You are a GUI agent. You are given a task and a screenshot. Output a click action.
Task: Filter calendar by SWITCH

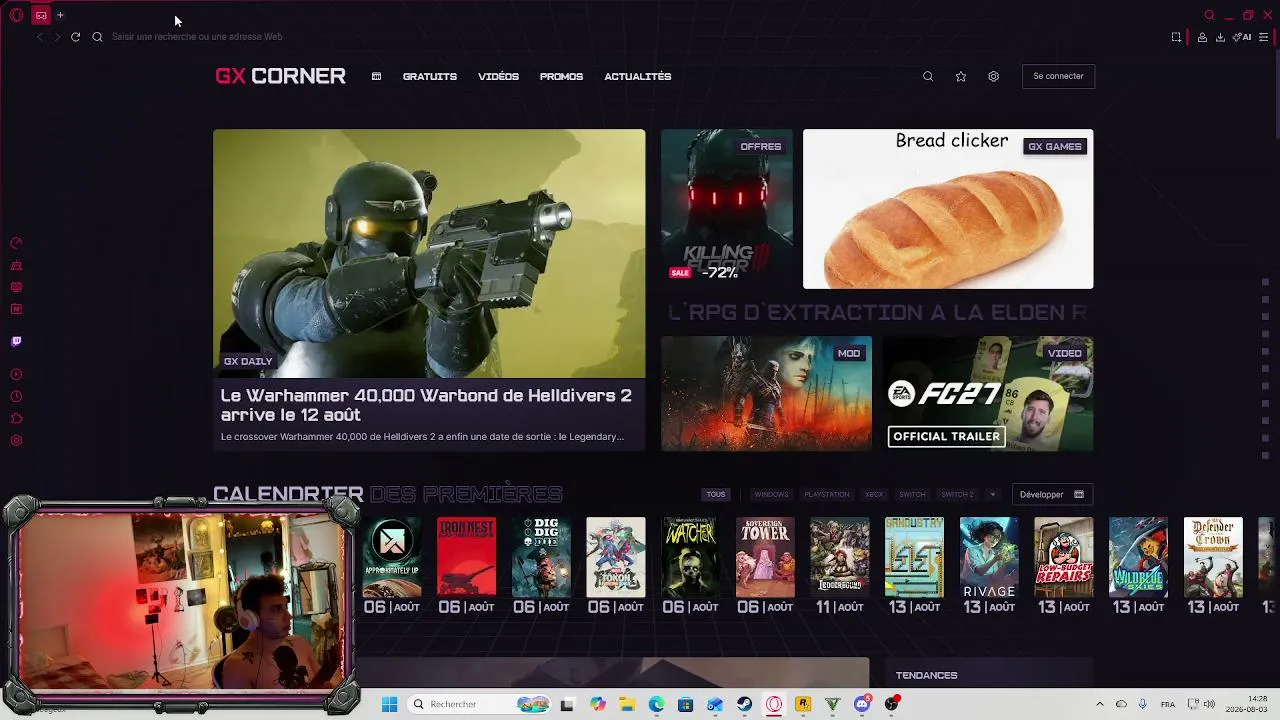[x=912, y=494]
